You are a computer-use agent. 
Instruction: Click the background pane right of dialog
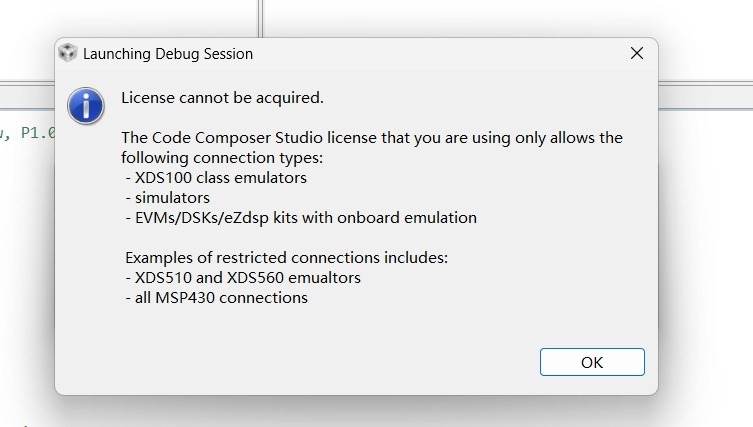[x=706, y=250]
